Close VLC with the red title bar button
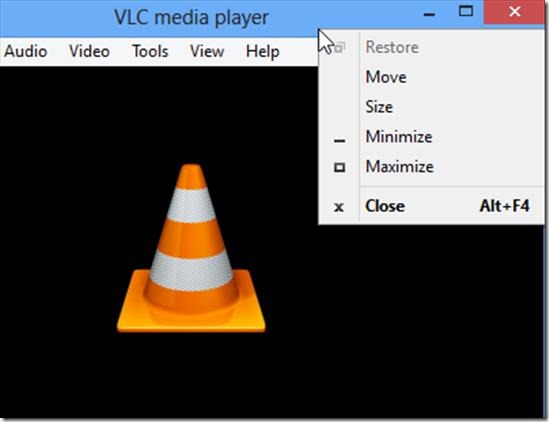Image resolution: width=549 pixels, height=422 pixels. 514,12
